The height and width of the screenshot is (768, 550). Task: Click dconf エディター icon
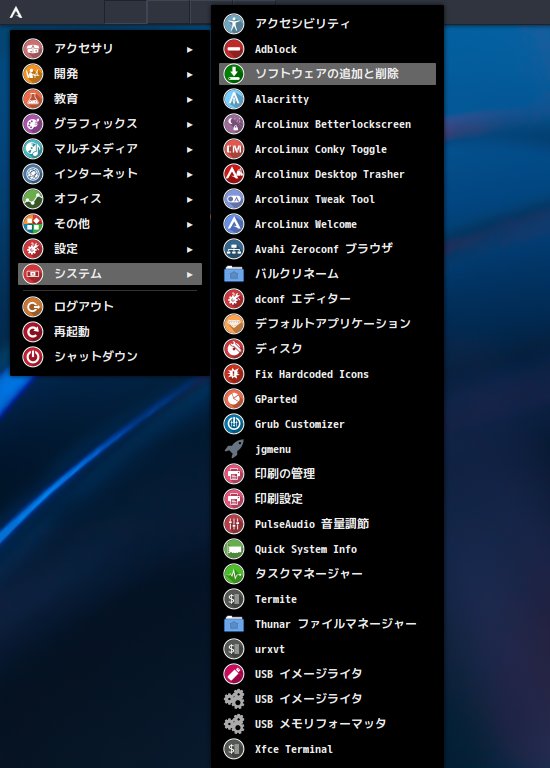tap(234, 299)
